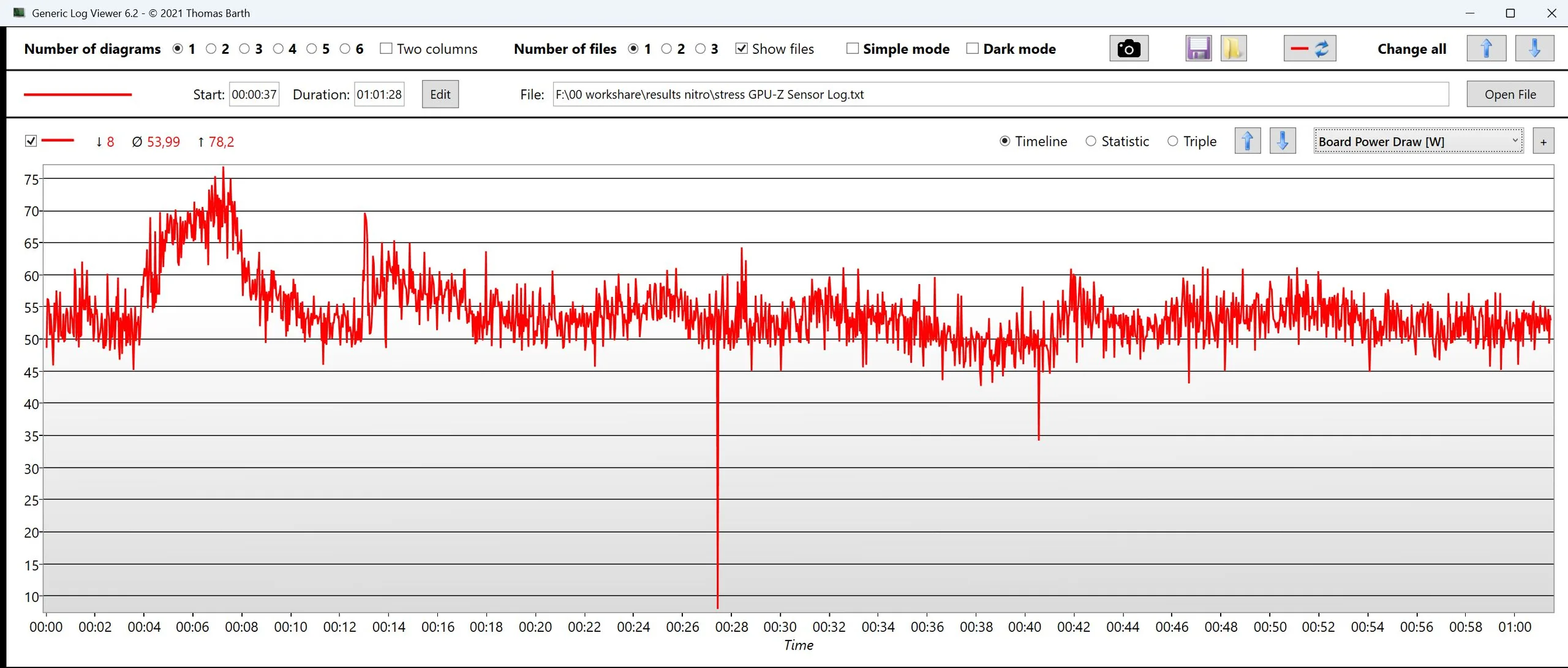
Task: Open the Board Power Draw [W] dropdown
Action: point(1418,141)
